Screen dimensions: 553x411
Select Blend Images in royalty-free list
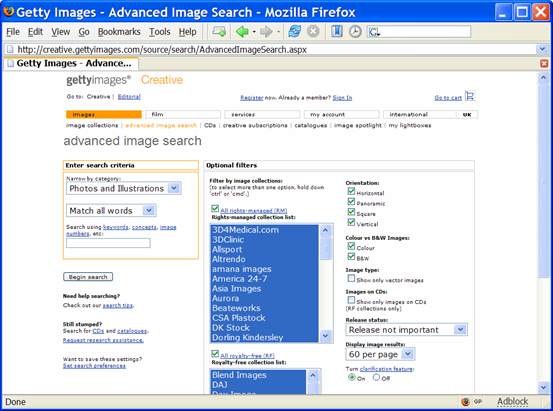pos(258,375)
